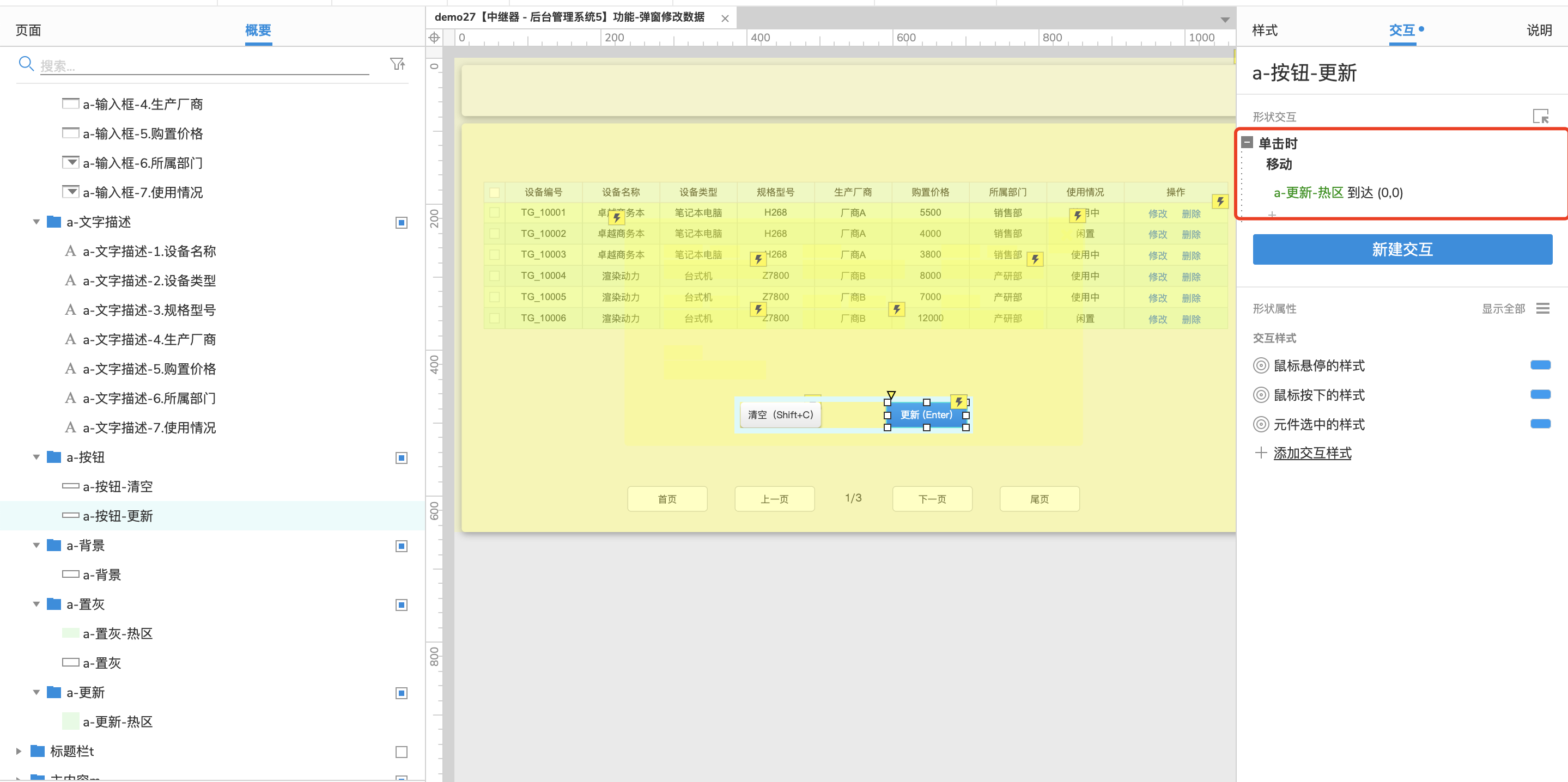The width and height of the screenshot is (1568, 782).
Task: Check the table header select-all checkbox
Action: 494,192
